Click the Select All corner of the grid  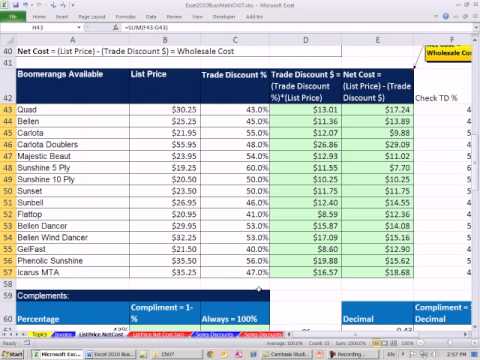8,40
